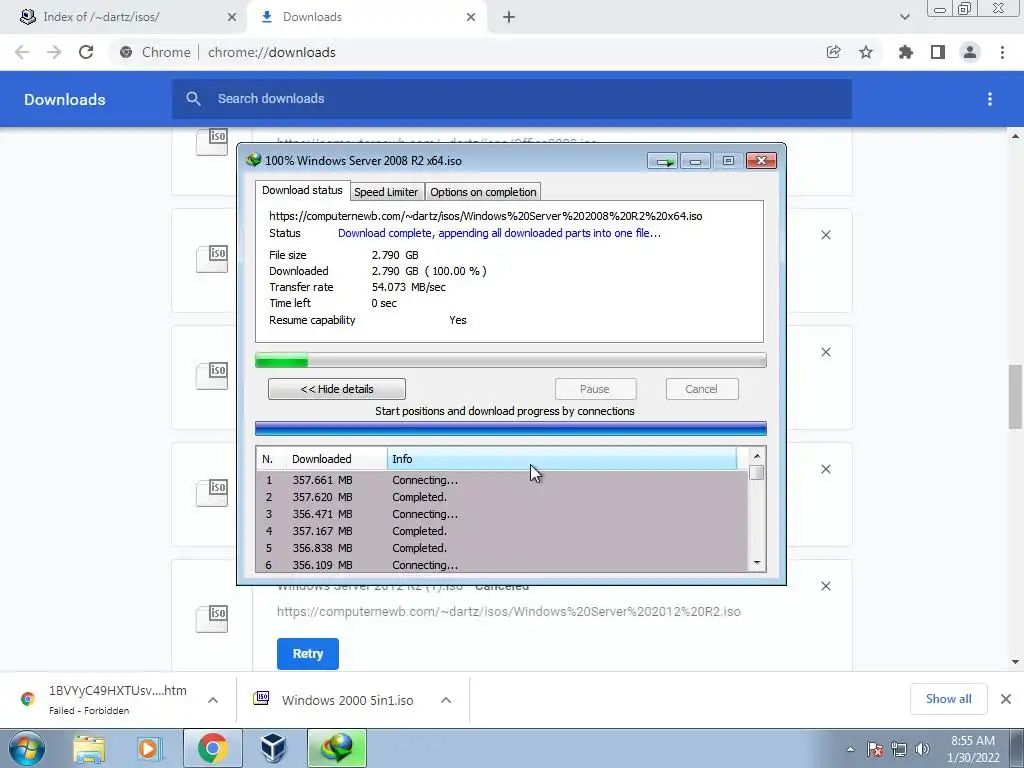This screenshot has width=1024, height=768.
Task: Click the N. column header
Action: 270,459
